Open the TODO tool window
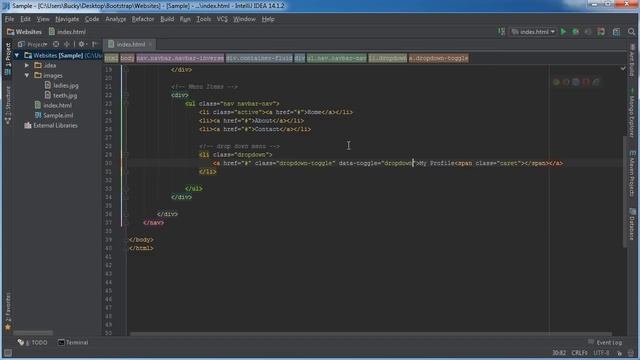Screen dimensions: 640x360 click(32, 342)
